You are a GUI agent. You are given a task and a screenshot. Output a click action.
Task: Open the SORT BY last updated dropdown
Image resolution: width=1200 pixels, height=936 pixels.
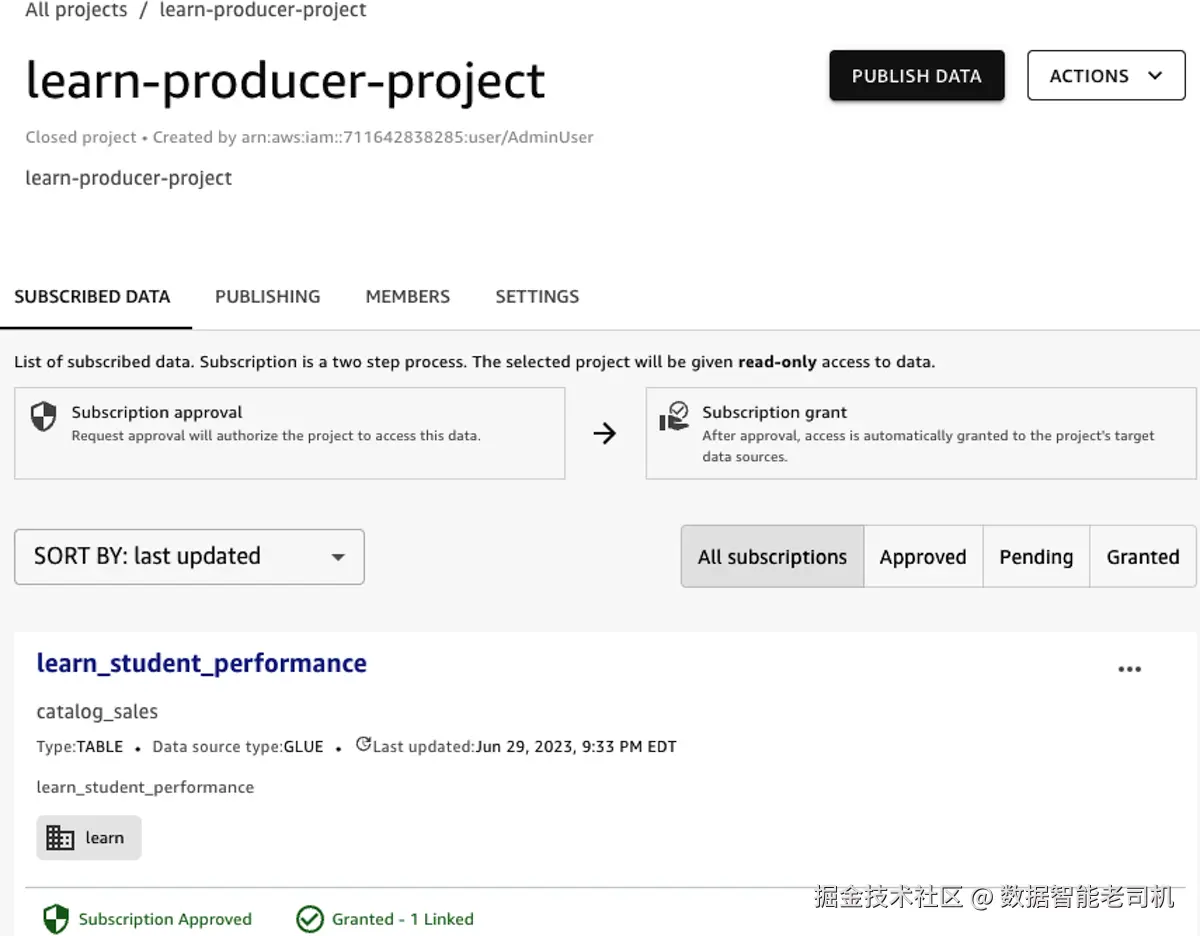point(189,557)
